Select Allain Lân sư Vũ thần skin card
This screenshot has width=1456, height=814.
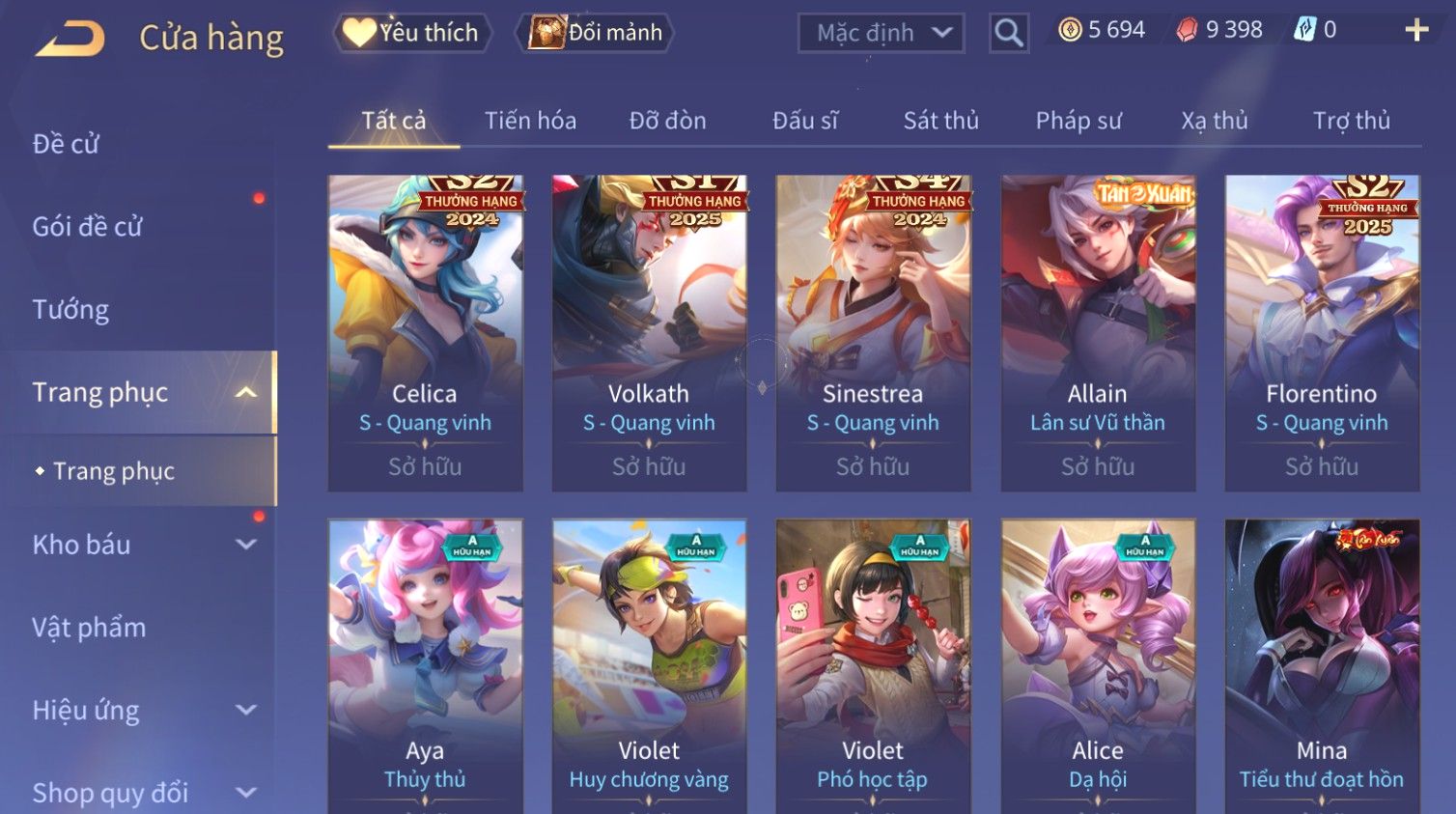(1098, 333)
